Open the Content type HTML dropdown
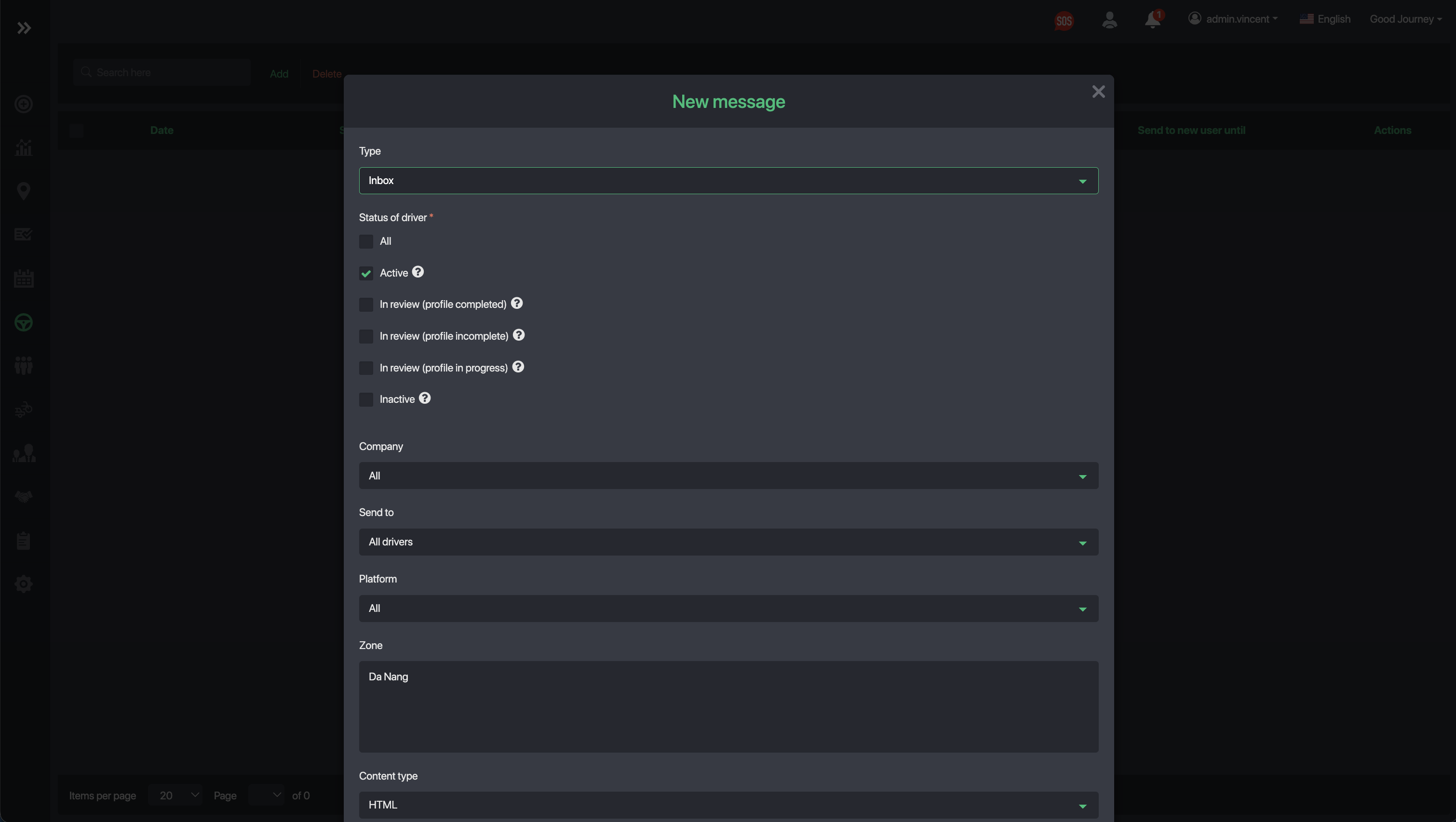The image size is (1456, 822). [728, 805]
